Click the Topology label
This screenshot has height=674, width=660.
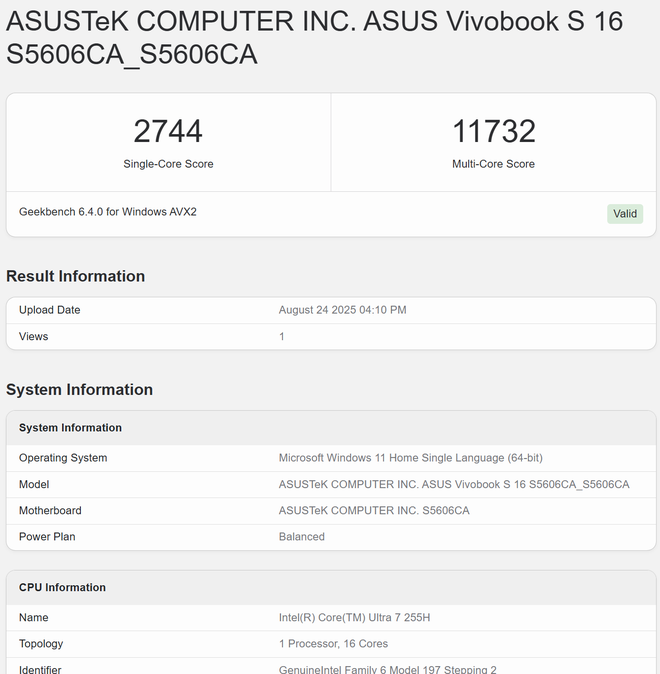tap(41, 644)
